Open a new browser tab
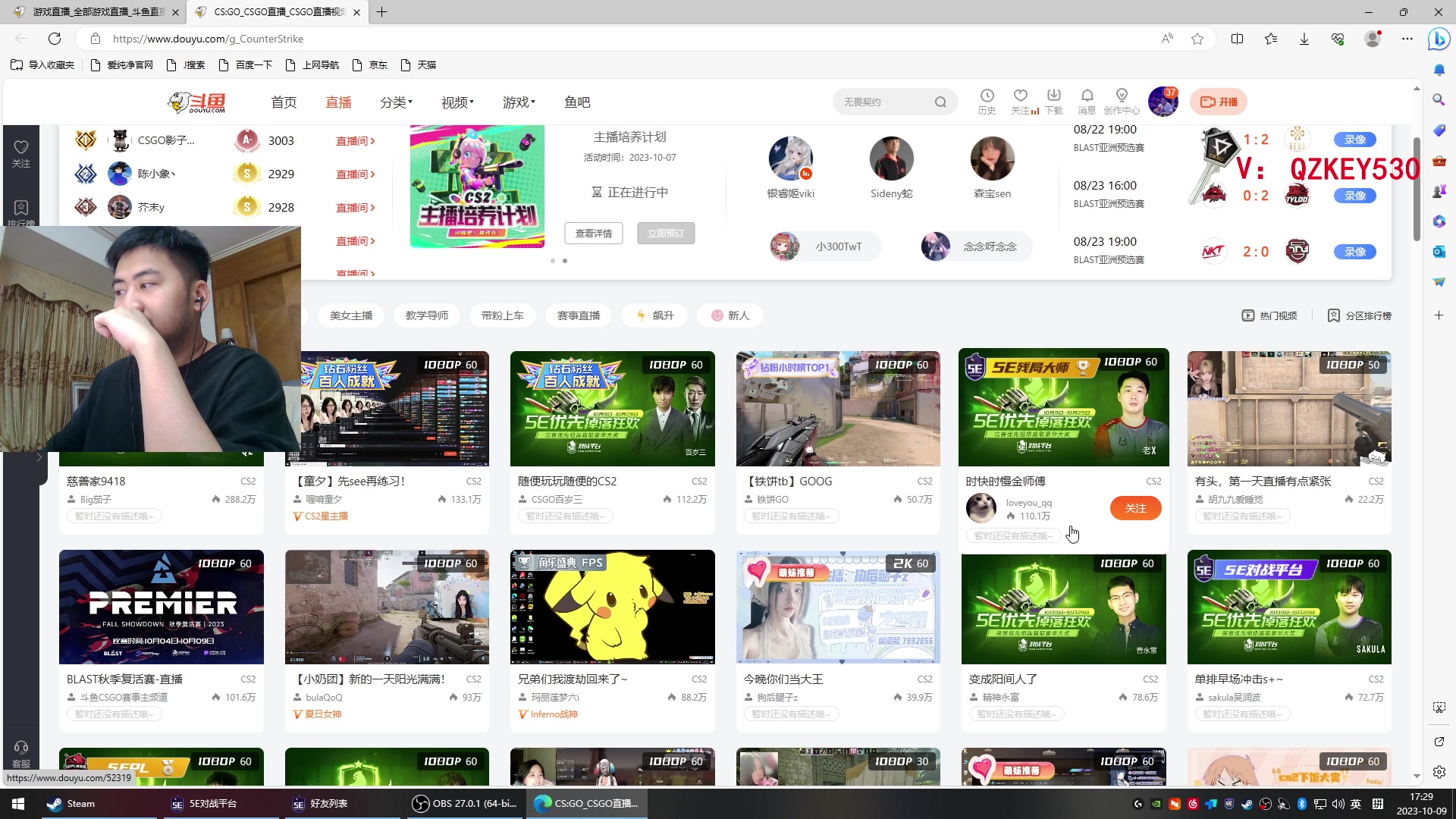 382,12
